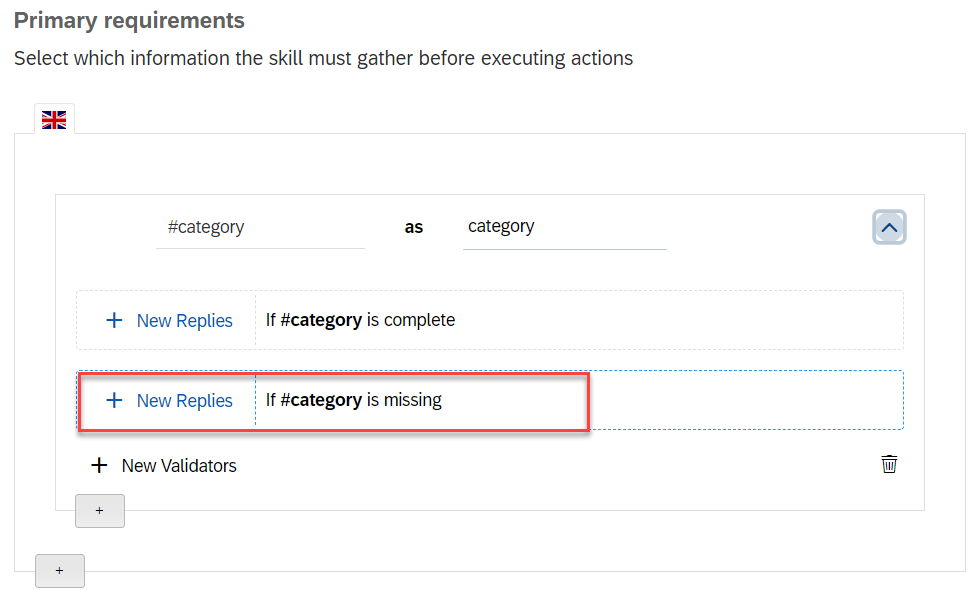Focus the #category entity input field

260,227
